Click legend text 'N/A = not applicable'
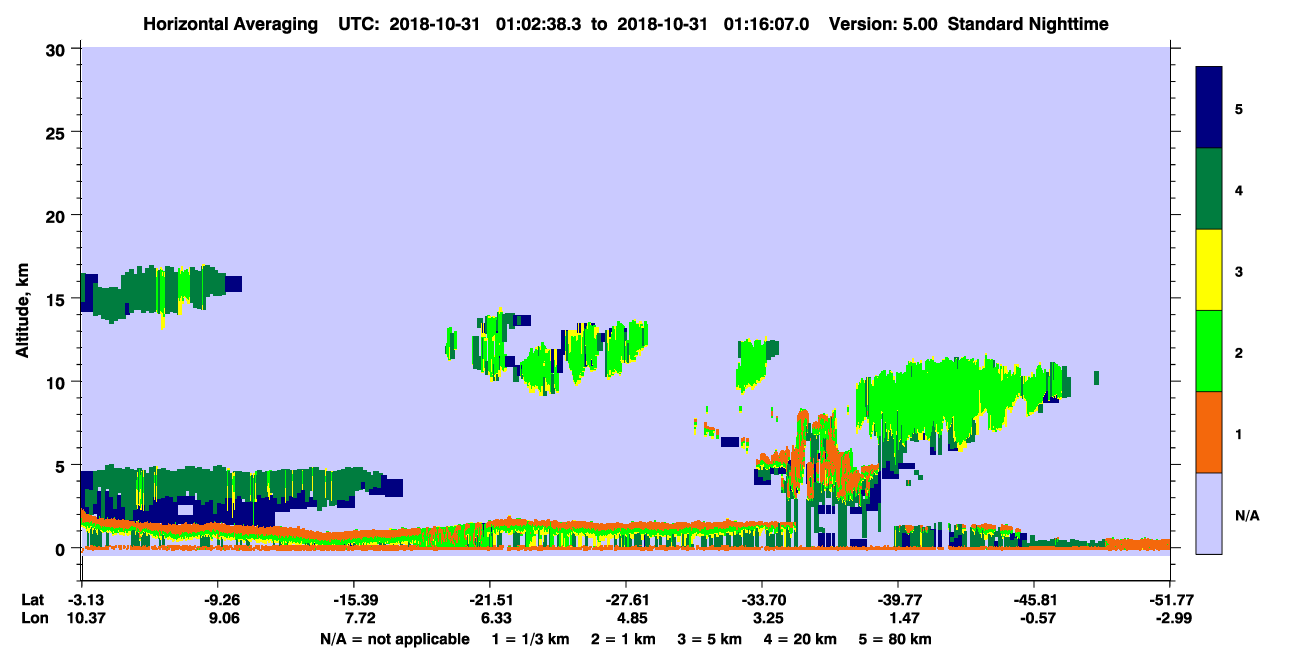Image resolution: width=1300 pixels, height=667 pixels. pos(395,639)
